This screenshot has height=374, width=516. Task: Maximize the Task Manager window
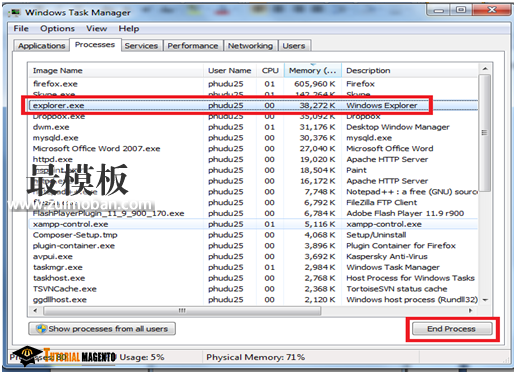point(461,10)
